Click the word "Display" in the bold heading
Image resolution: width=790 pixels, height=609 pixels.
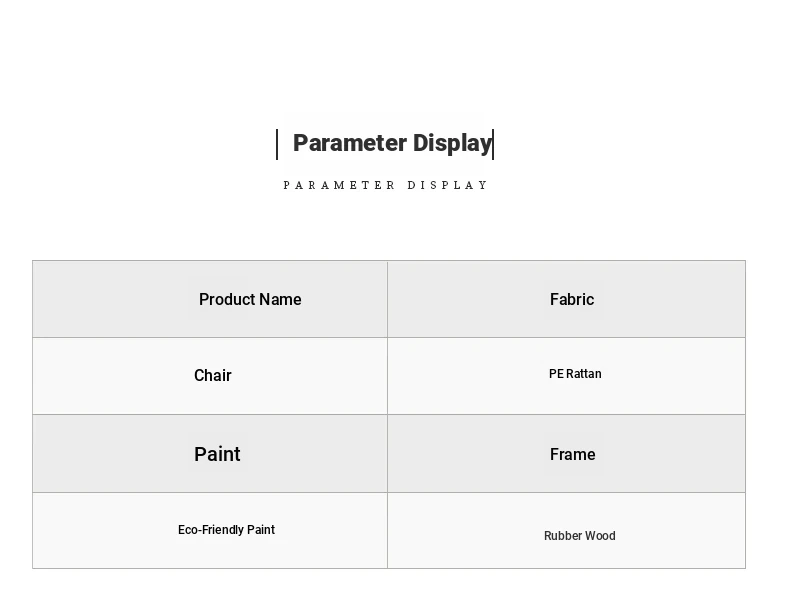point(452,143)
